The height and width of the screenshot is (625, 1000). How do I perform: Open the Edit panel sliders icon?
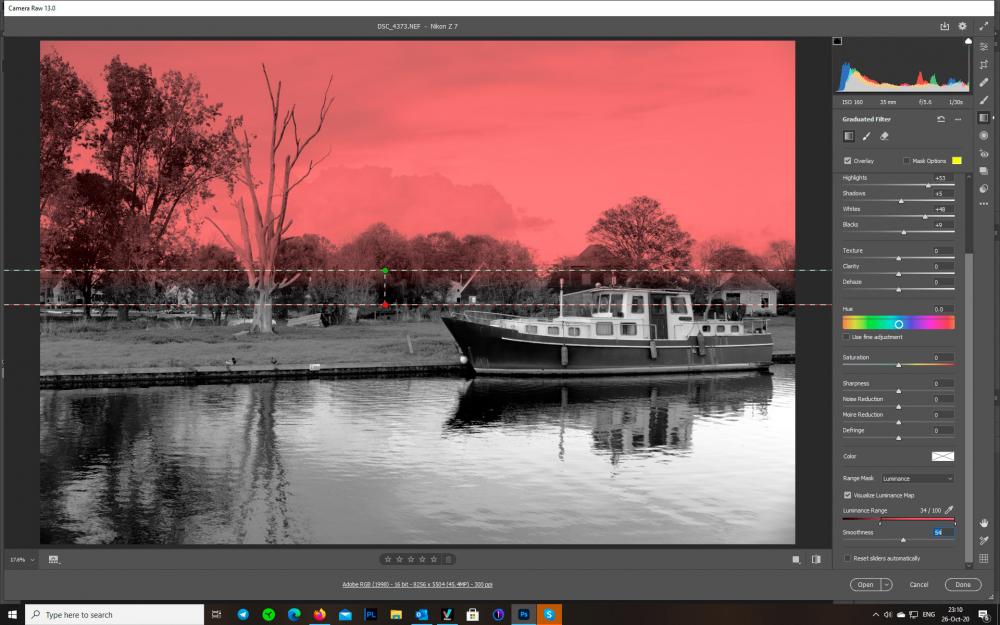[983, 47]
